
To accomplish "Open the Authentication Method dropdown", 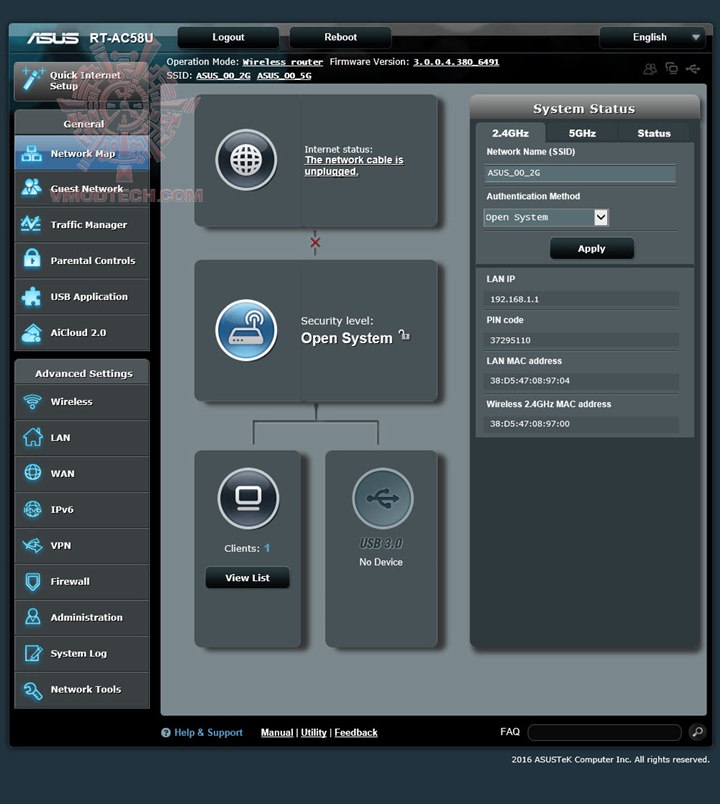I will (x=546, y=217).
